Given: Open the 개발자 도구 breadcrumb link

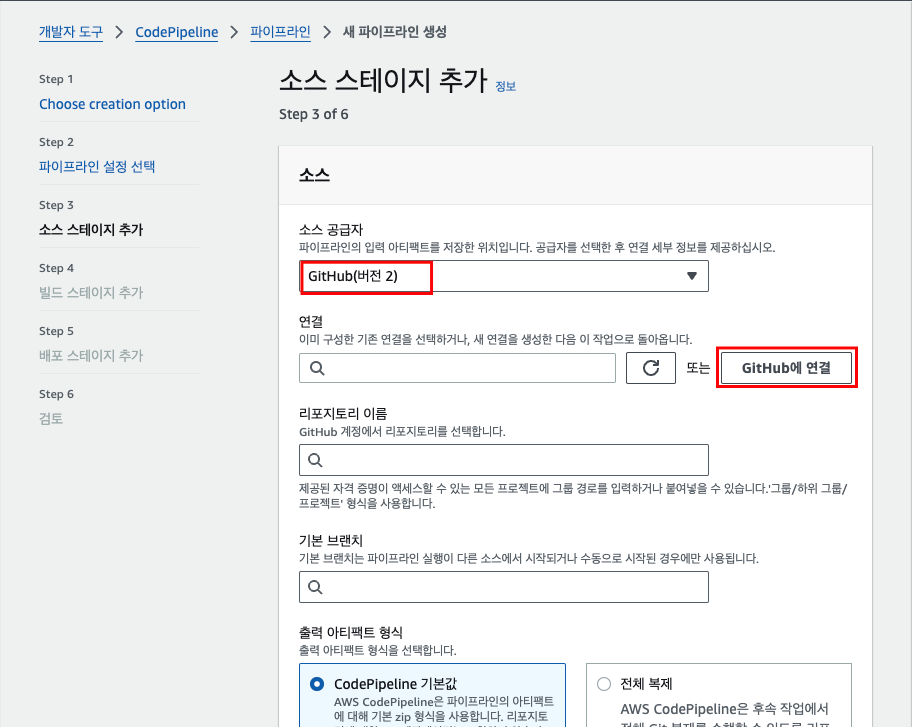Looking at the screenshot, I should 71,32.
